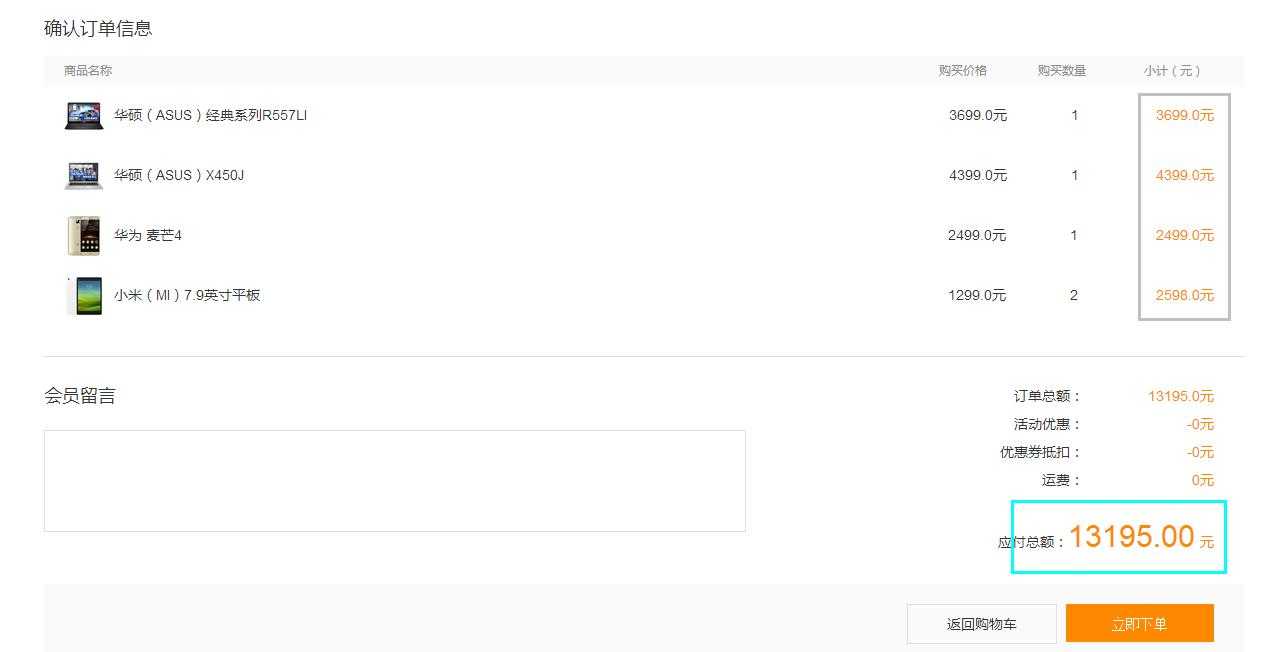Click the quantity 2 for Xiaomi tablet
The image size is (1270, 652).
pyautogui.click(x=1074, y=296)
